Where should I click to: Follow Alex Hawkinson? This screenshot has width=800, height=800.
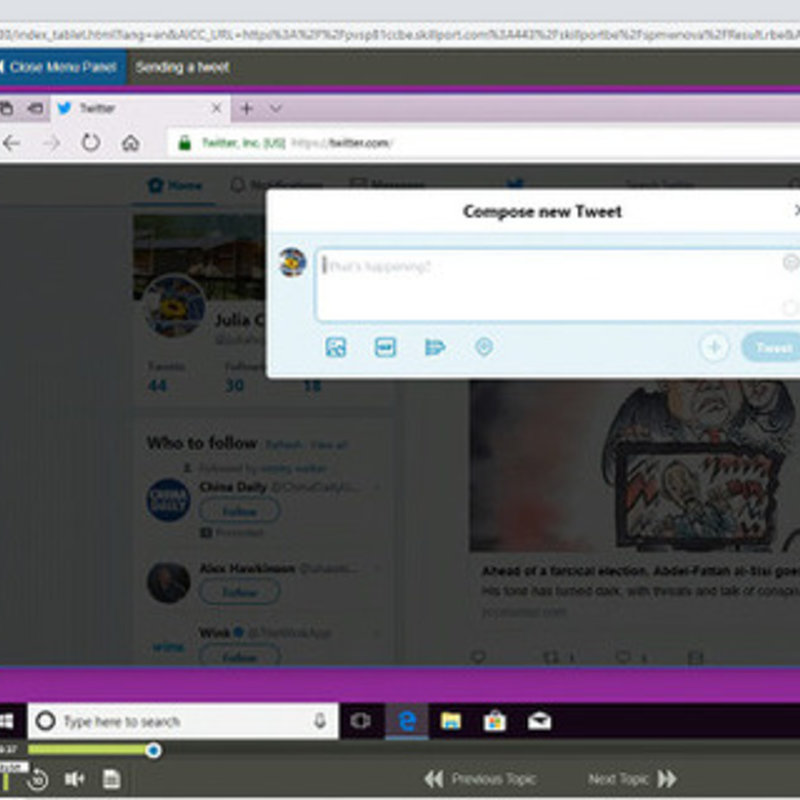pos(239,592)
